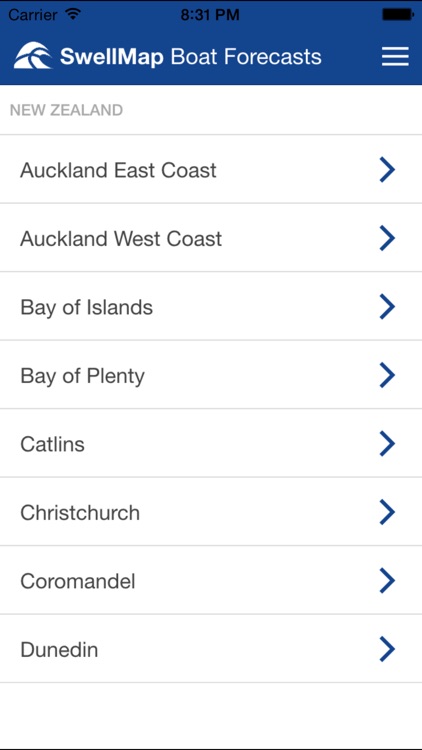The image size is (422, 750).
Task: Expand Auckland West Coast chevron arrow
Action: point(387,238)
